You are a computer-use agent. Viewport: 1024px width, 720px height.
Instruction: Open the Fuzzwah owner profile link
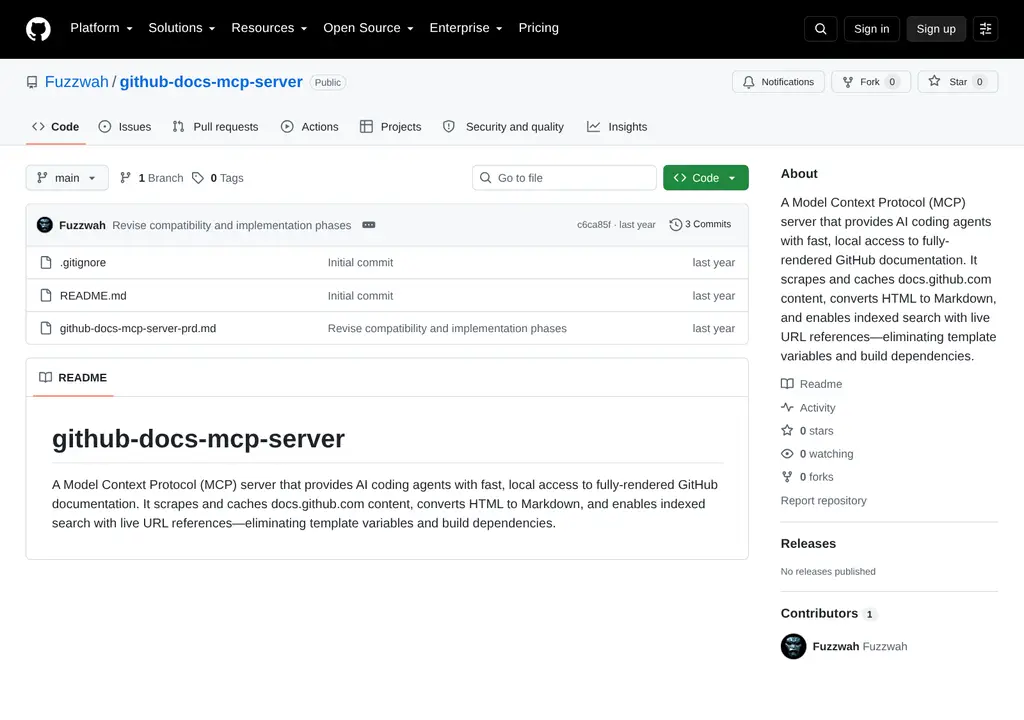(x=76, y=82)
